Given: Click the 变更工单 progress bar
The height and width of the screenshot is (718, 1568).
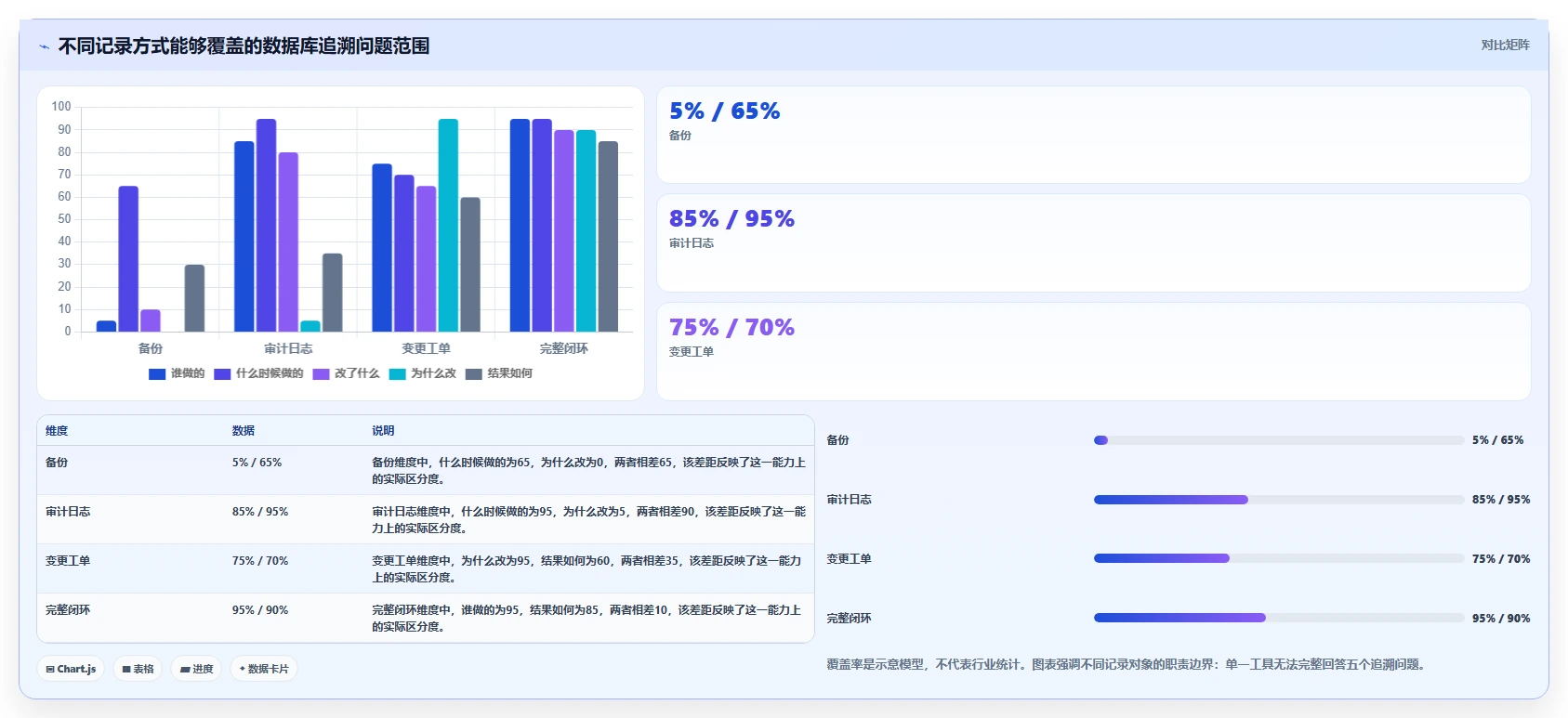Looking at the screenshot, I should pyautogui.click(x=1279, y=559).
